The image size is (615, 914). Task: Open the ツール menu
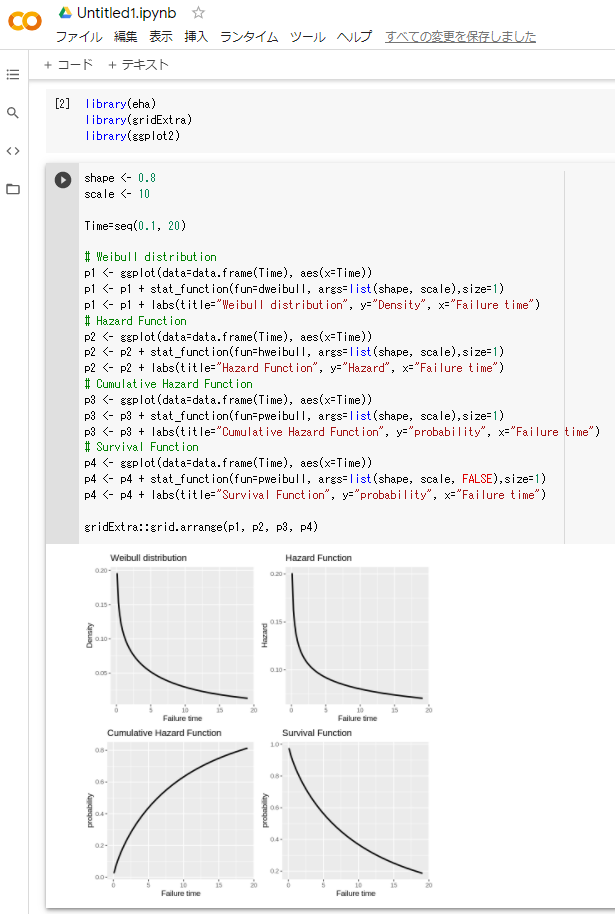307,37
